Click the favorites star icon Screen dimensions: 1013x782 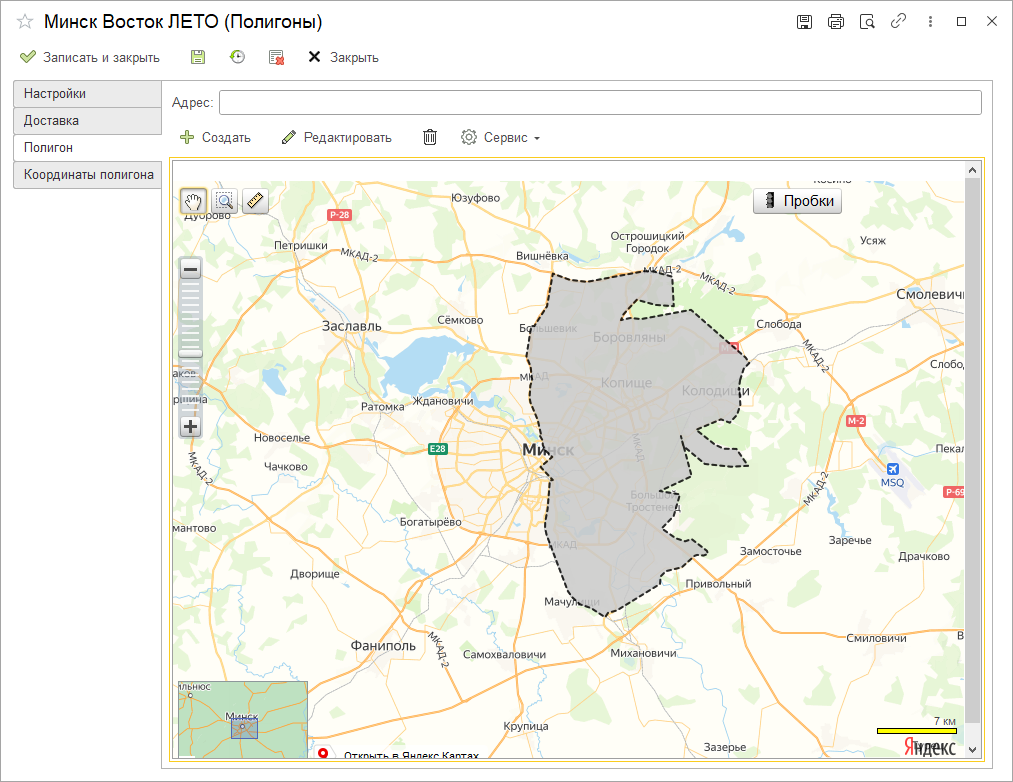pyautogui.click(x=25, y=22)
